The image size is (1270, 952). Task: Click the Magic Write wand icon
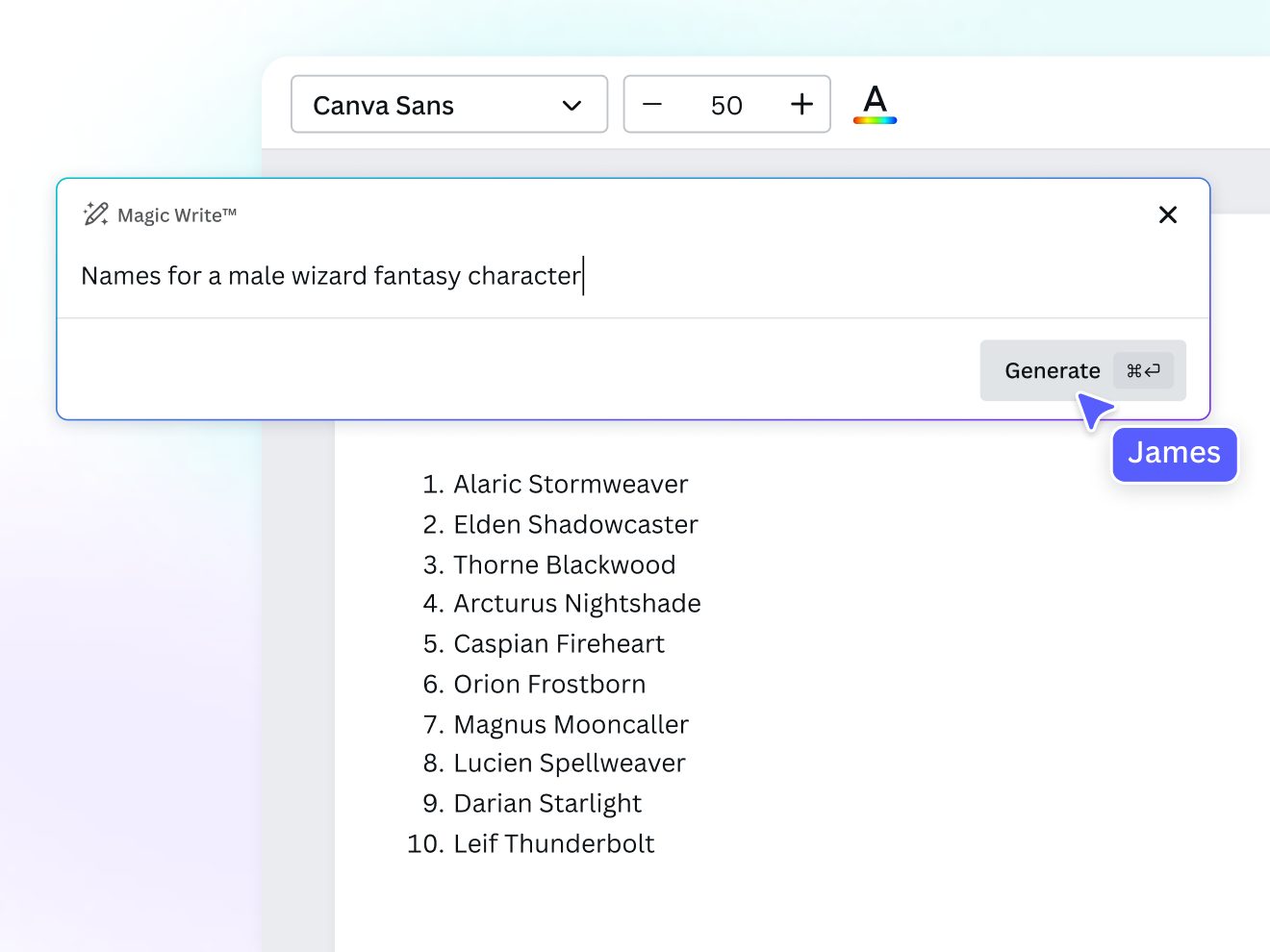click(94, 213)
